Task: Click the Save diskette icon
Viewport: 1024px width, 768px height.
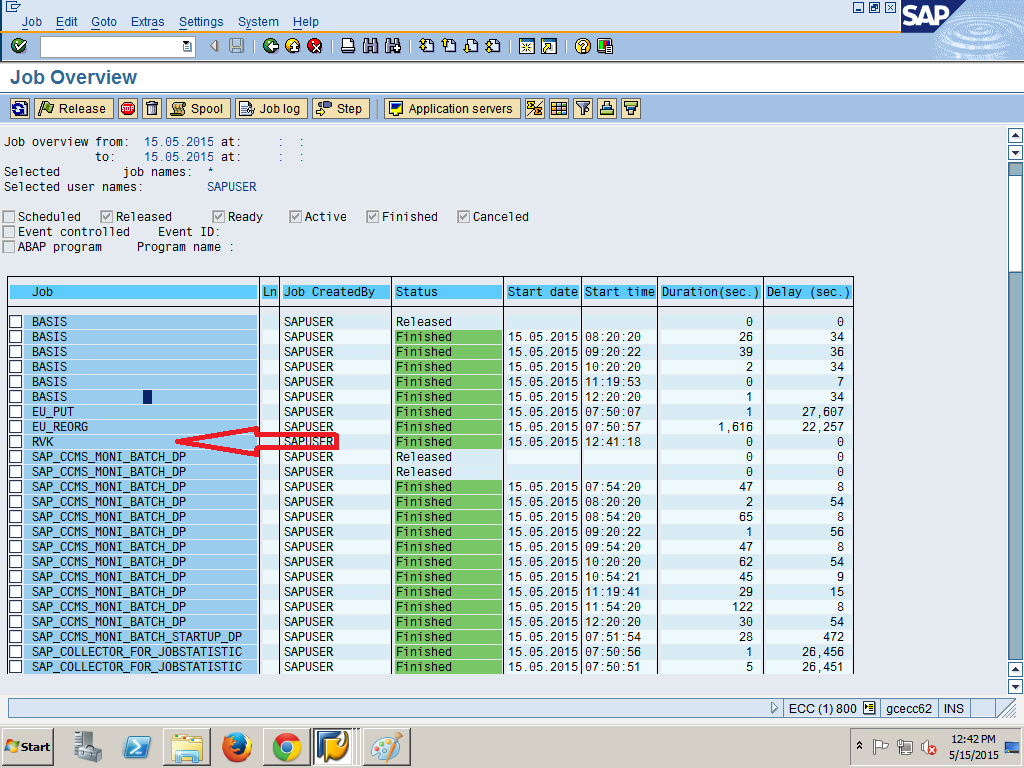Action: [236, 46]
